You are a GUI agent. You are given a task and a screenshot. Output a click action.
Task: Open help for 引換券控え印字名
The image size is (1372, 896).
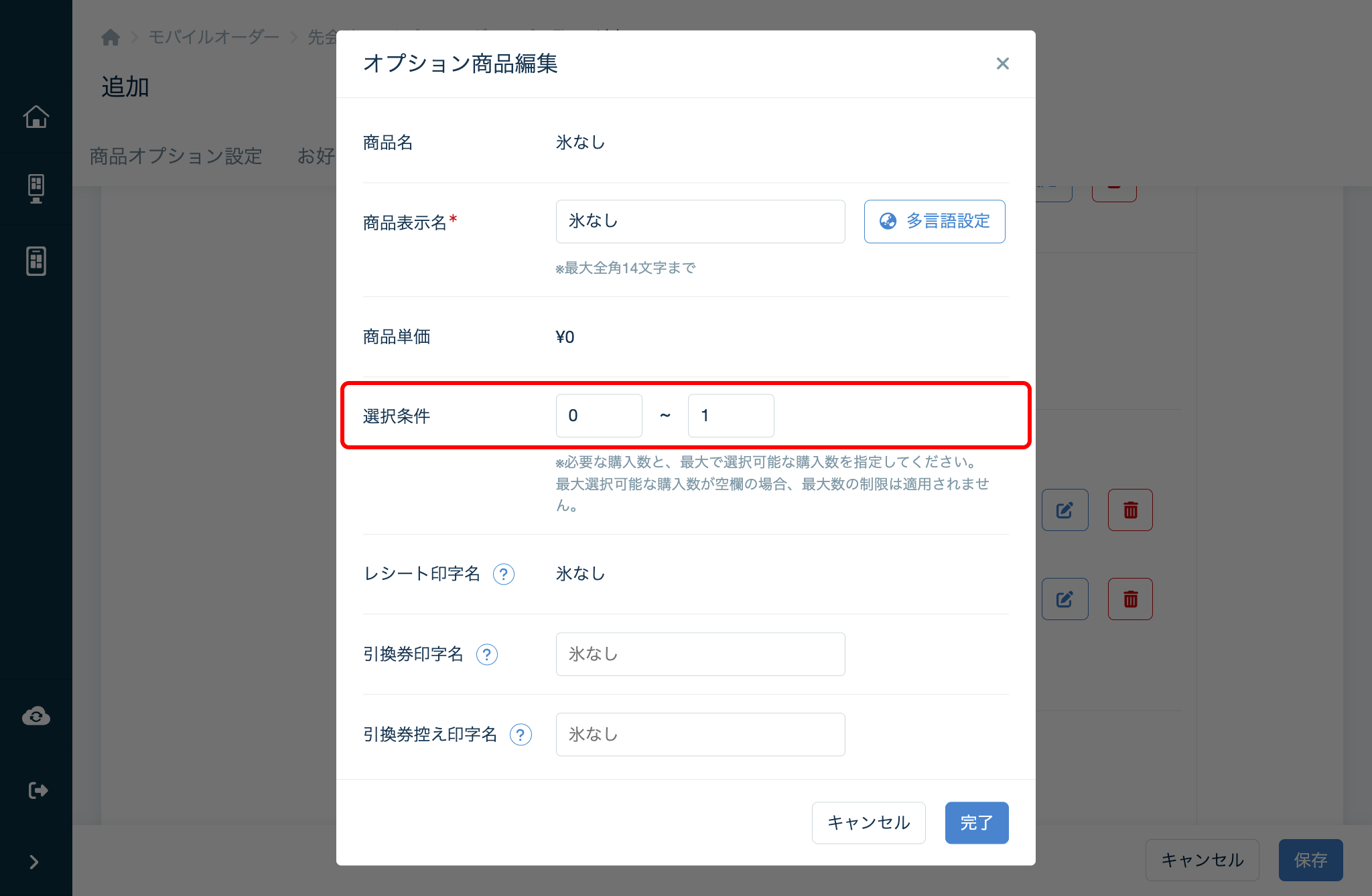point(521,735)
